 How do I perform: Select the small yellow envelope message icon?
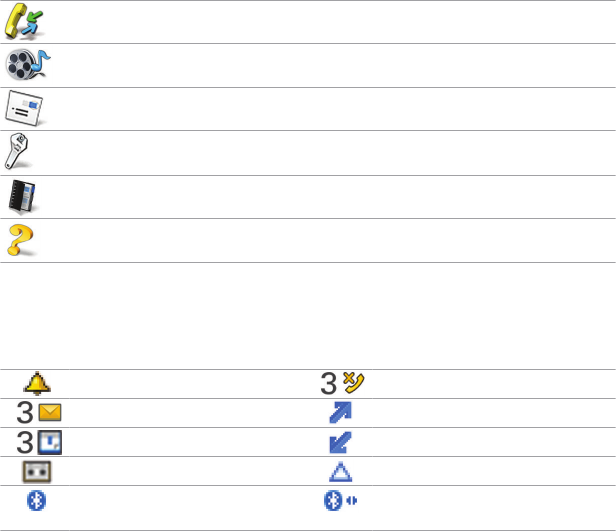click(51, 411)
